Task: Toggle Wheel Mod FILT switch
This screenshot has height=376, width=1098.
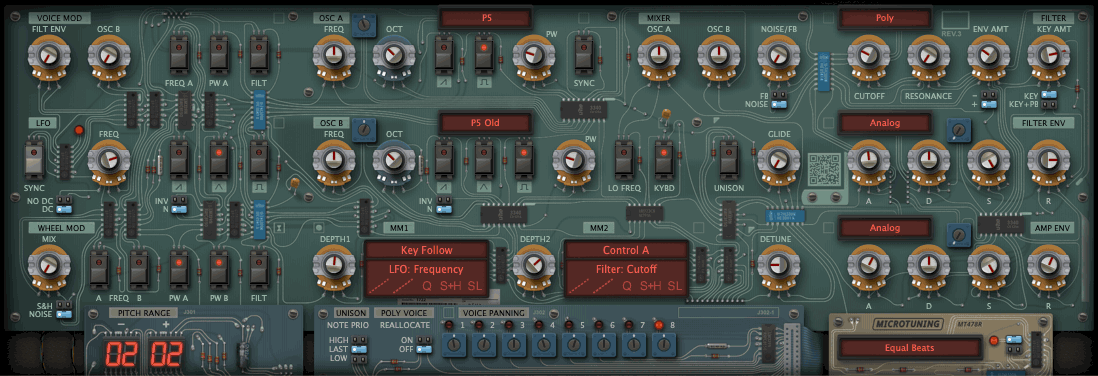Action: tap(259, 269)
